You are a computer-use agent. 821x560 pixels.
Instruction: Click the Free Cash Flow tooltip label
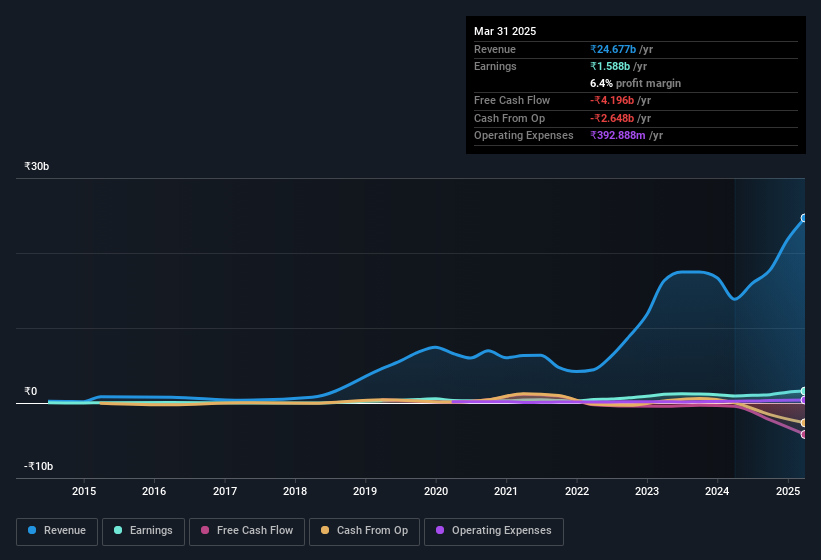[512, 100]
